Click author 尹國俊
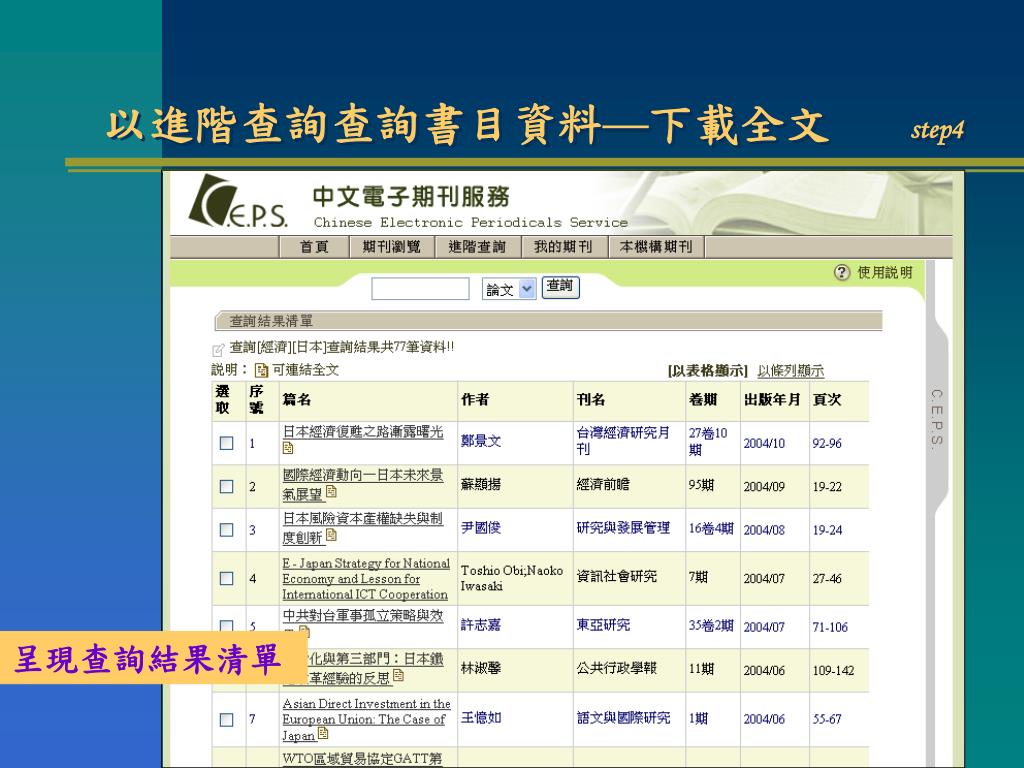This screenshot has width=1024, height=768. (481, 528)
